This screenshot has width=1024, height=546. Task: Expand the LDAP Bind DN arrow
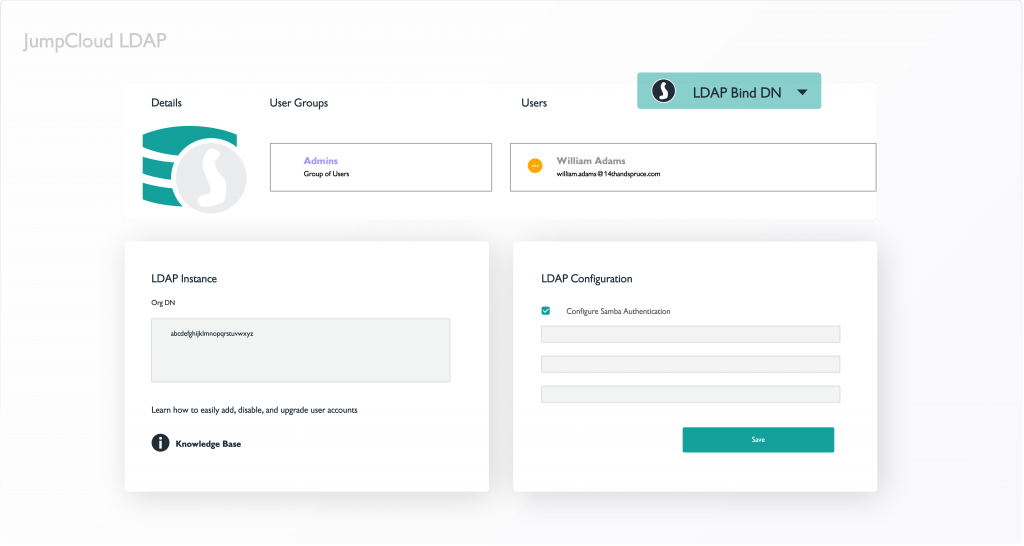click(803, 93)
